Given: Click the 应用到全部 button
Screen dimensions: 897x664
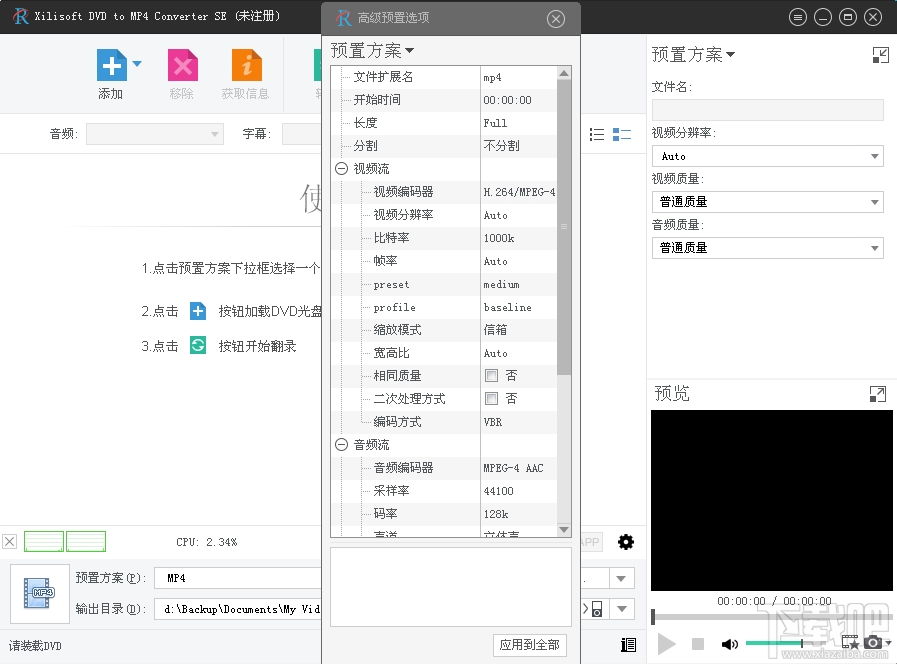Looking at the screenshot, I should (530, 645).
